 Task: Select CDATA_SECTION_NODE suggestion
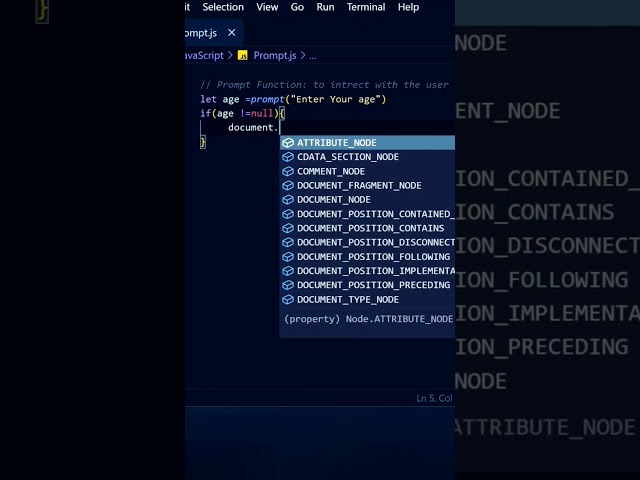click(x=367, y=157)
